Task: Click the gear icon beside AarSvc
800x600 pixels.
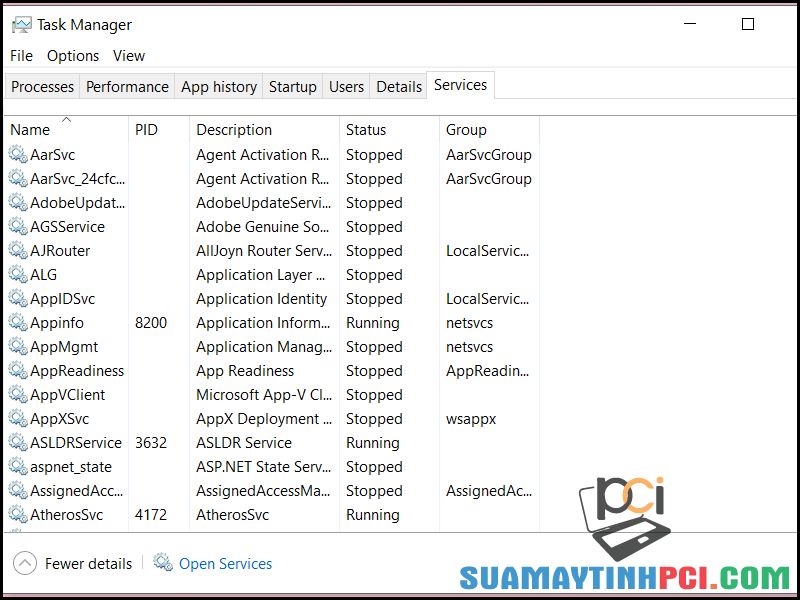Action: click(18, 154)
